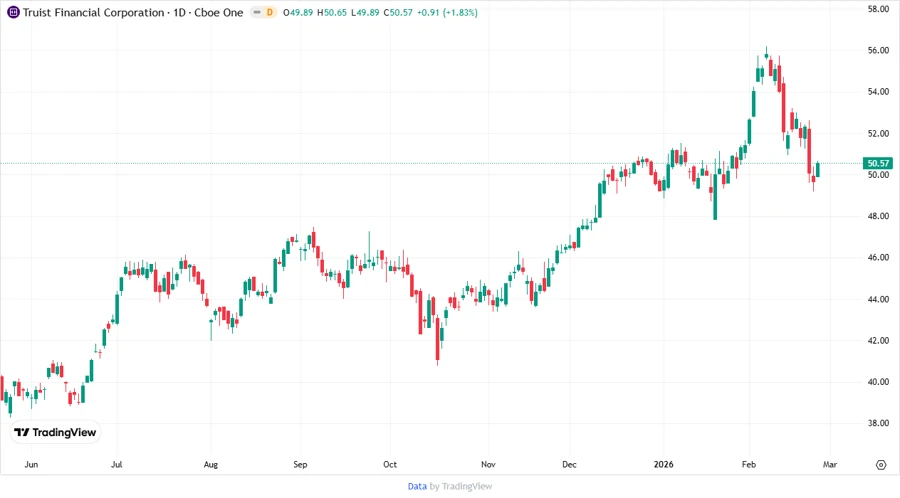Click the 48.00 price axis label
The image size is (900, 498).
coord(878,216)
